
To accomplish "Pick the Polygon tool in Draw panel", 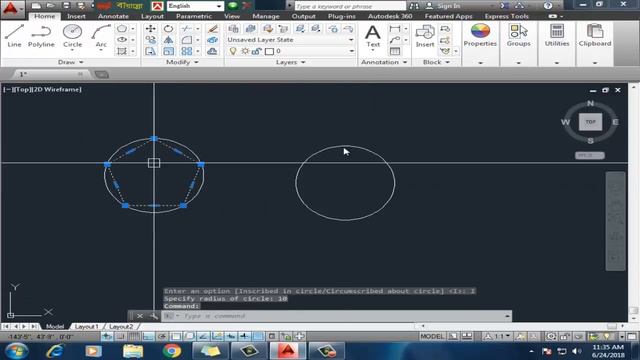I will [122, 29].
